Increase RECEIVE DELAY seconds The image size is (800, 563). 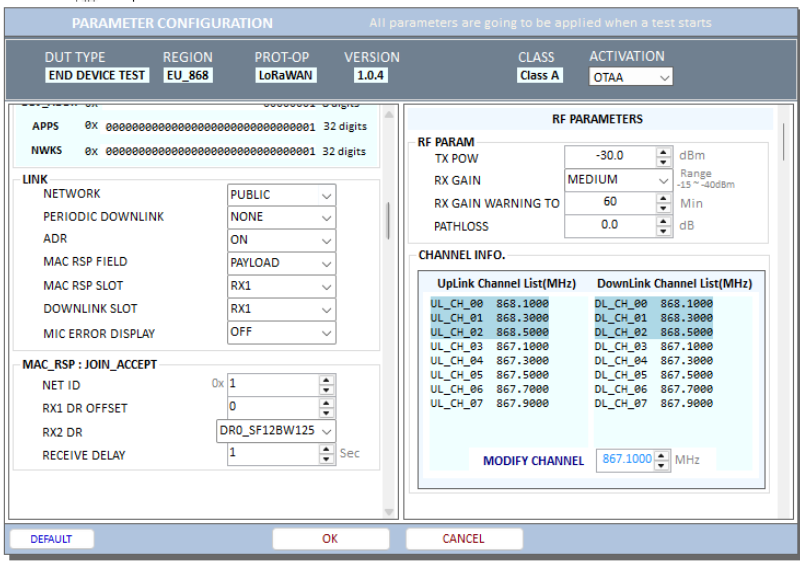pos(326,449)
